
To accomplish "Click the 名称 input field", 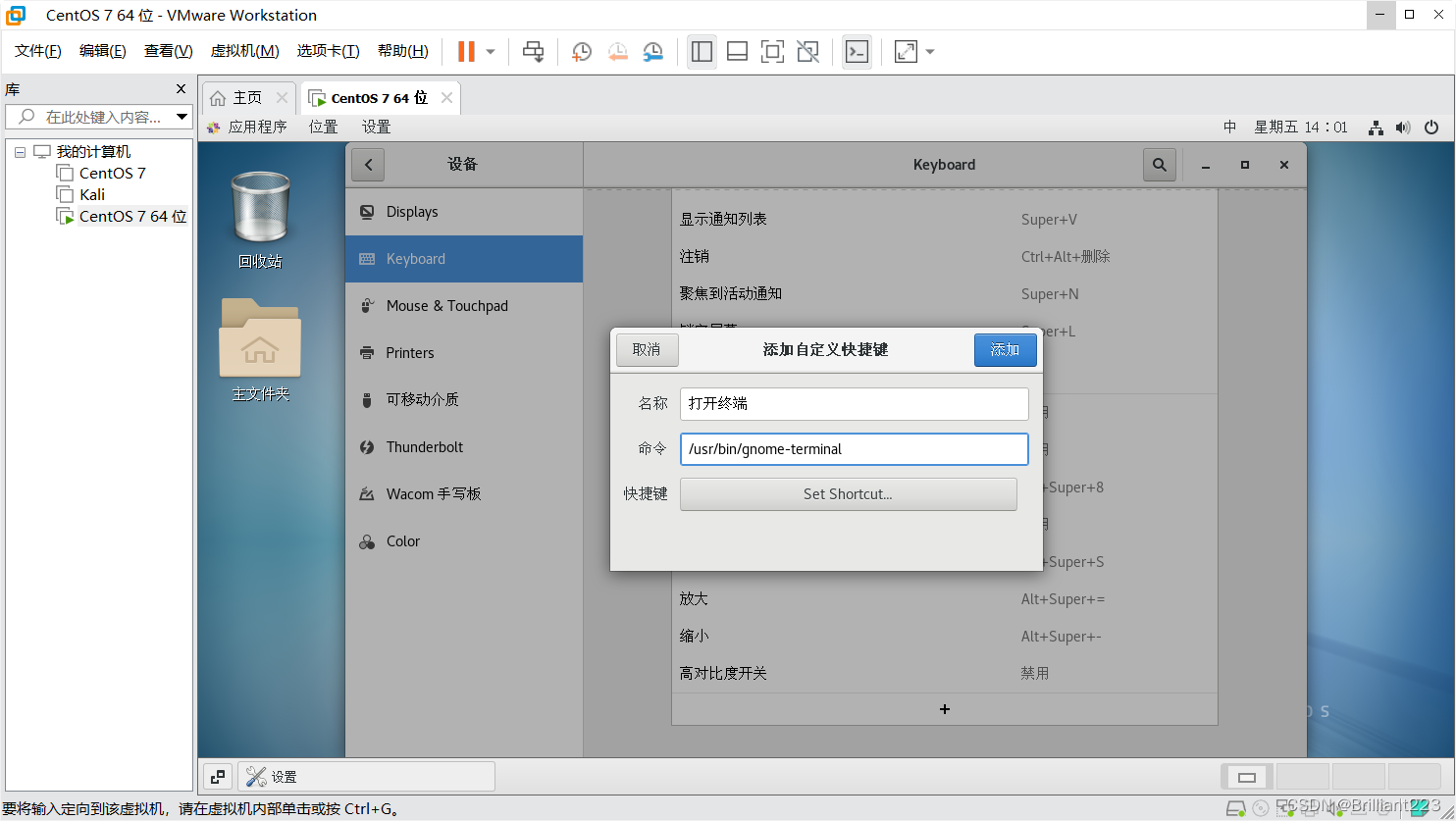I will pos(854,403).
